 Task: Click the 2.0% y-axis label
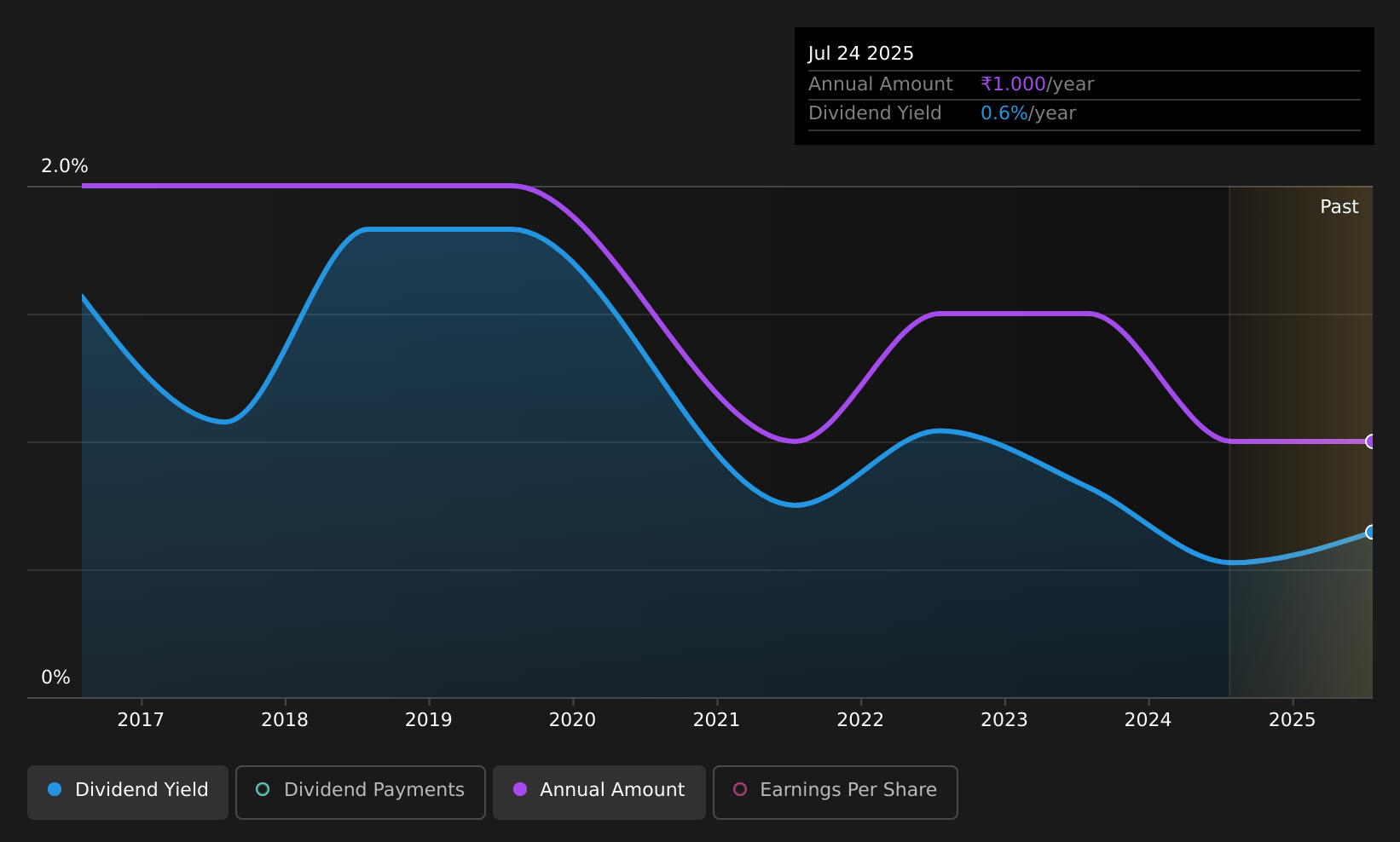[x=65, y=166]
